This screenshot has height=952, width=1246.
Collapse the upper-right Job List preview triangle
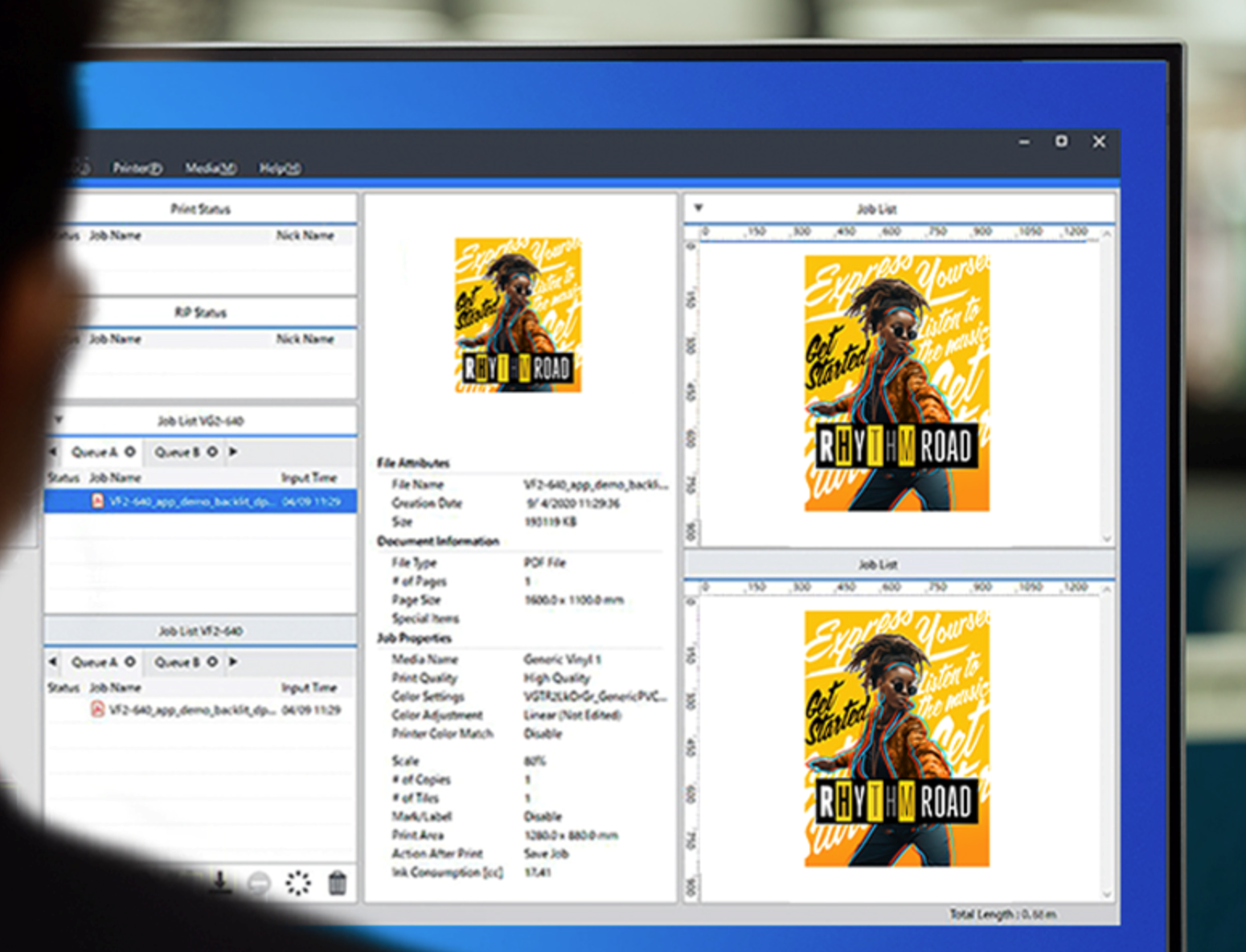[699, 208]
